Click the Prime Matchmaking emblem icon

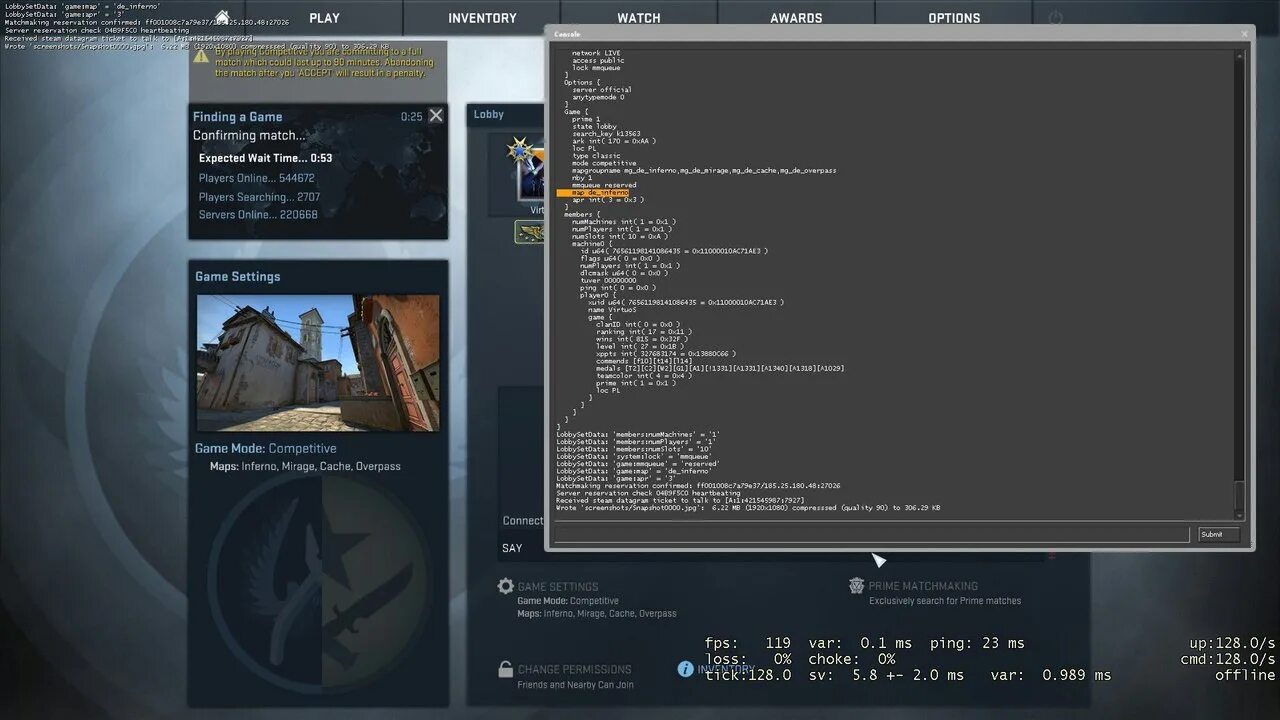[x=857, y=586]
